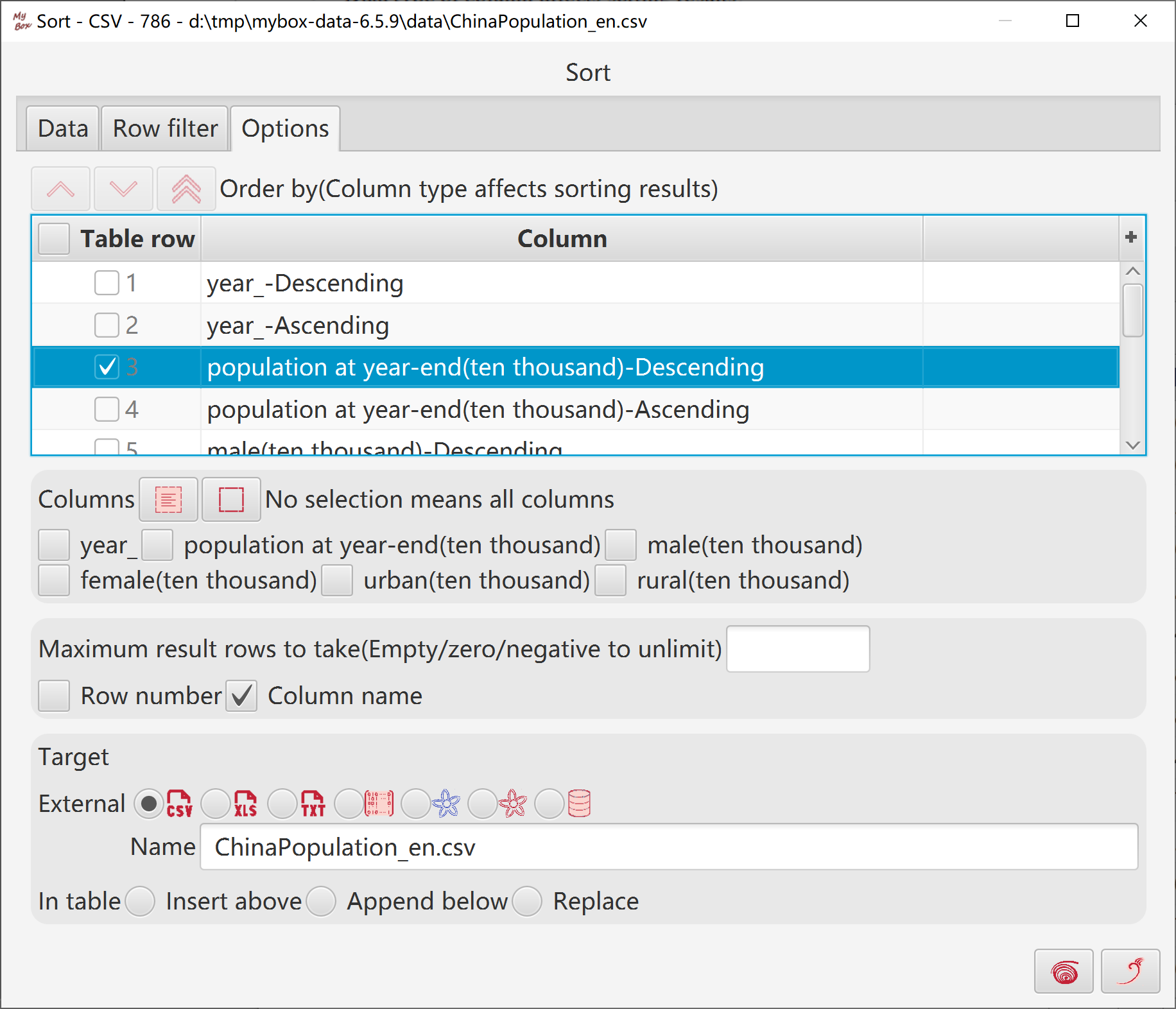1176x1009 pixels.
Task: Select the TXT external target radio
Action: [282, 804]
